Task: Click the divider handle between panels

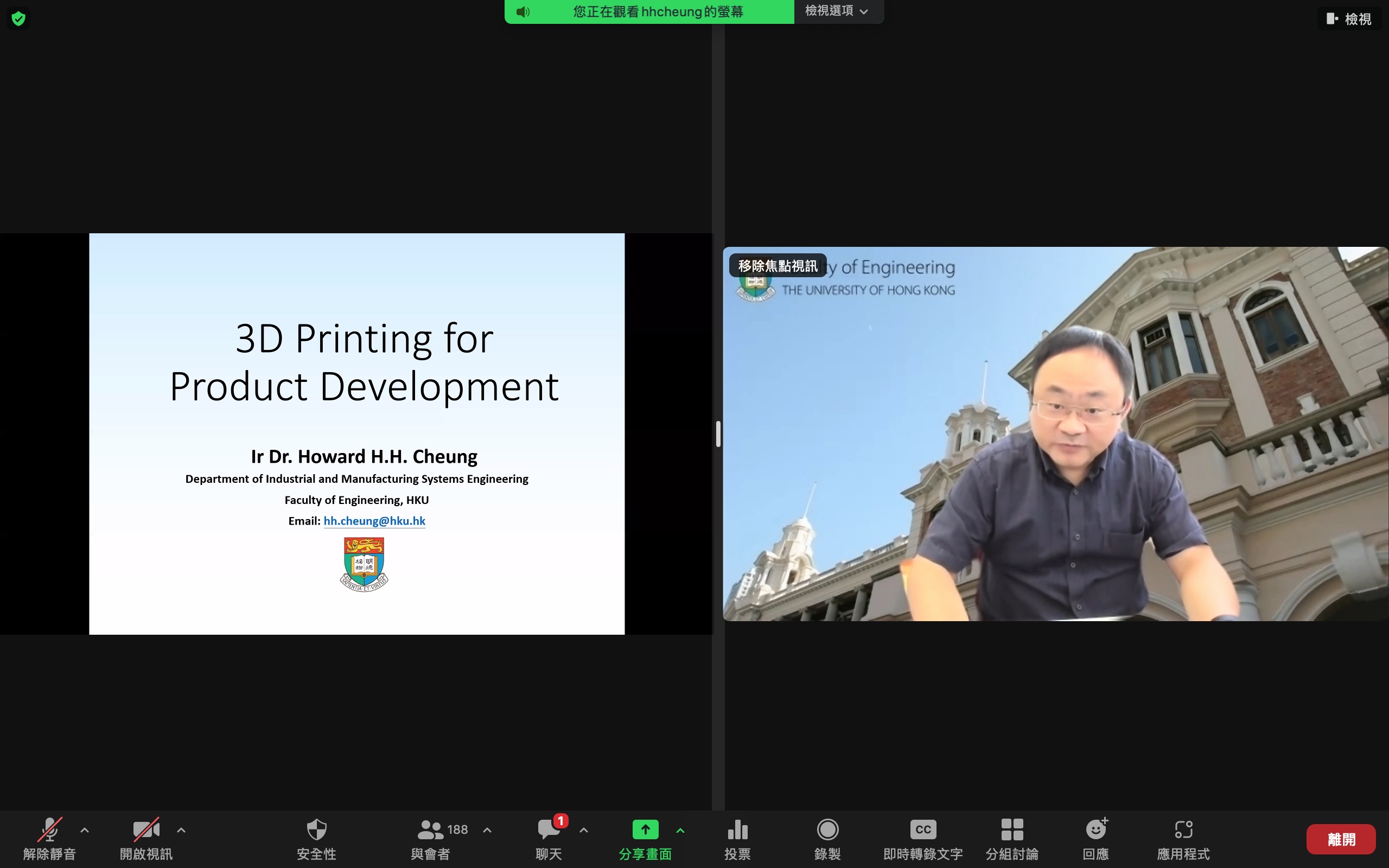Action: [718, 434]
